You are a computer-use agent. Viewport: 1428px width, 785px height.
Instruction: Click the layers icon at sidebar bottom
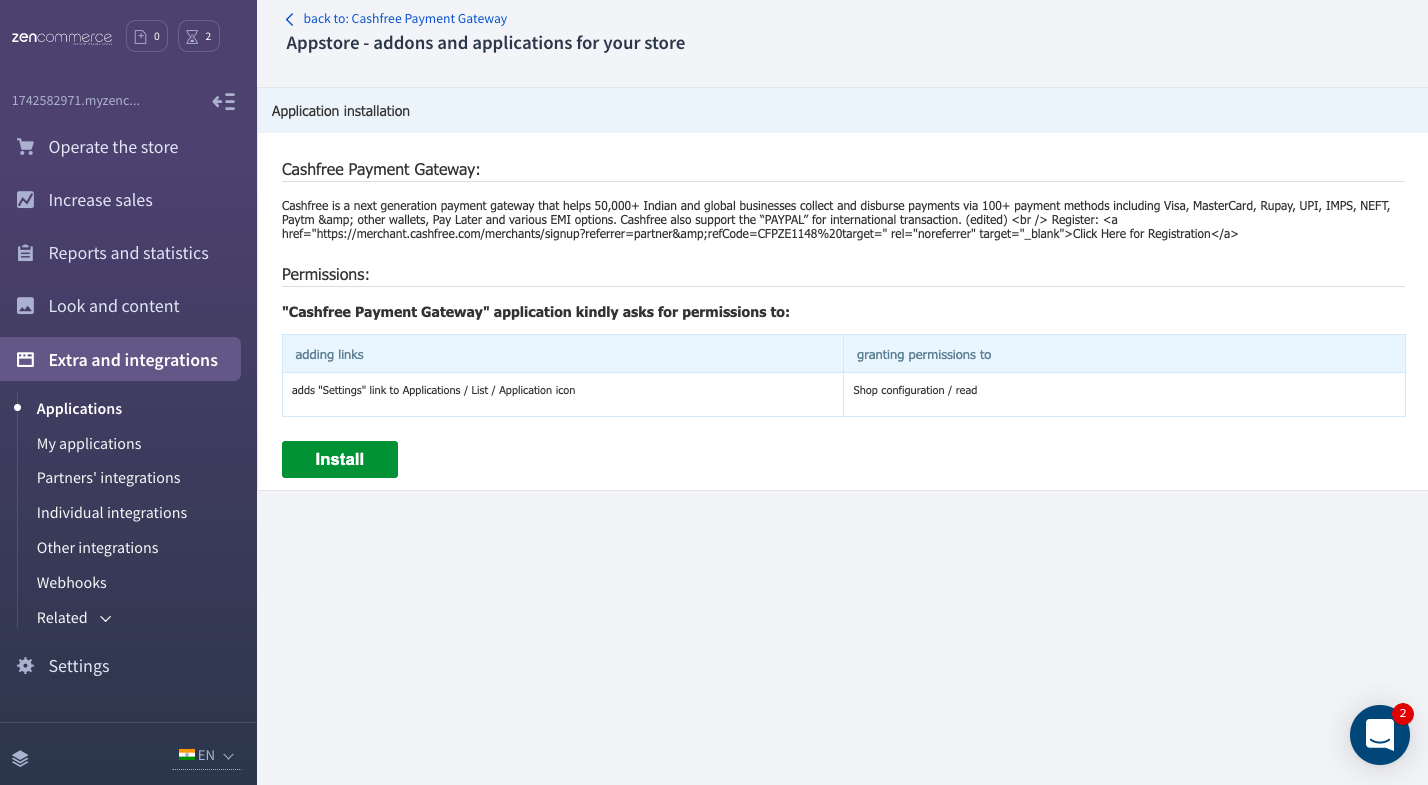[21, 758]
